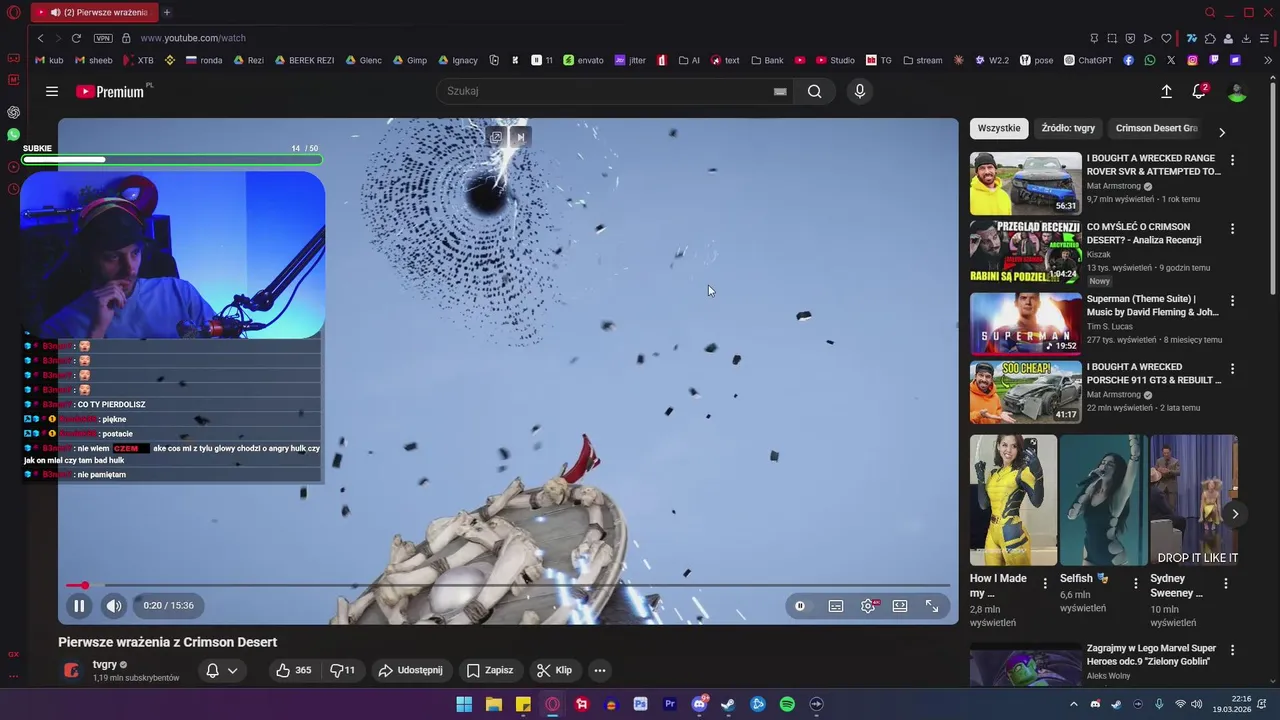This screenshot has width=1280, height=720.
Task: Open the on-screen keyboard in search box
Action: point(780,91)
